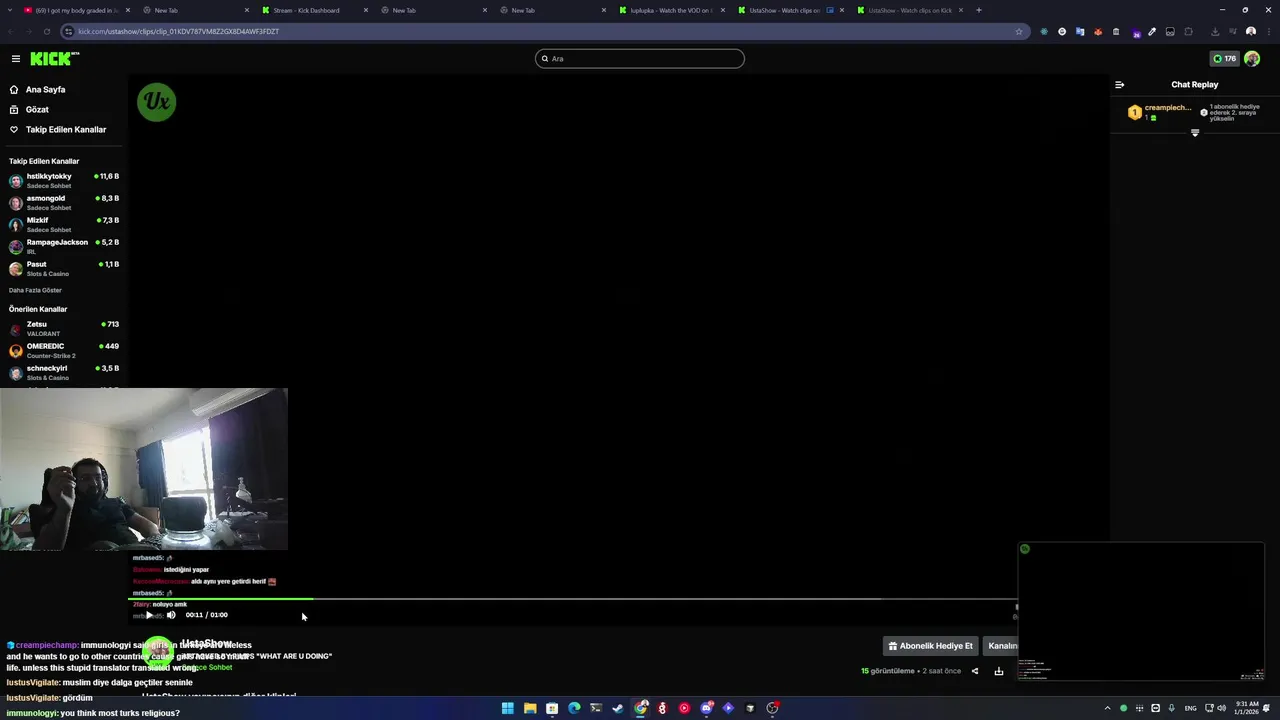Screen dimensions: 1280x720
Task: Open Windows Start menu
Action: [508, 708]
